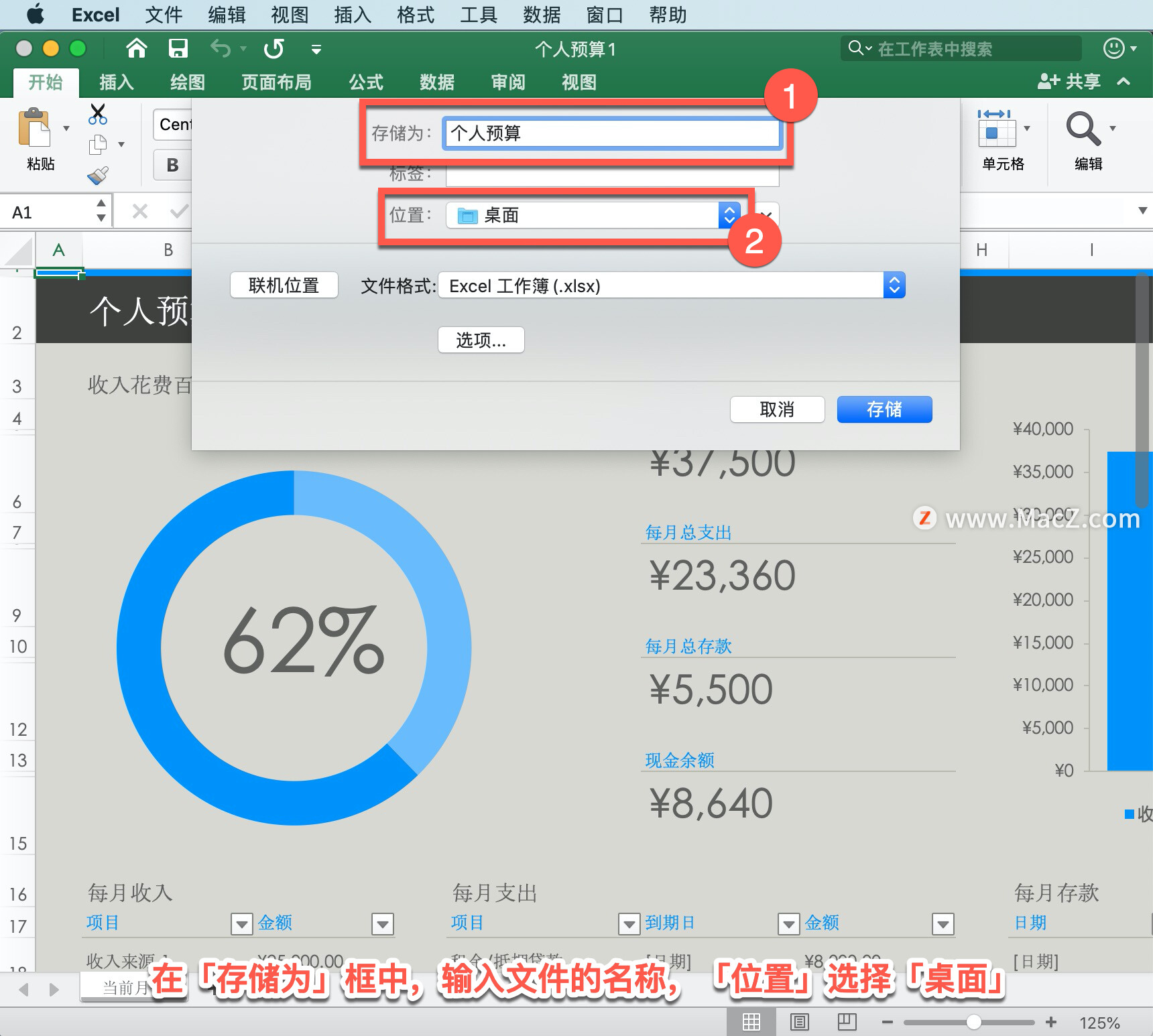Open the expense 到期日 filter dropdown

pyautogui.click(x=789, y=924)
